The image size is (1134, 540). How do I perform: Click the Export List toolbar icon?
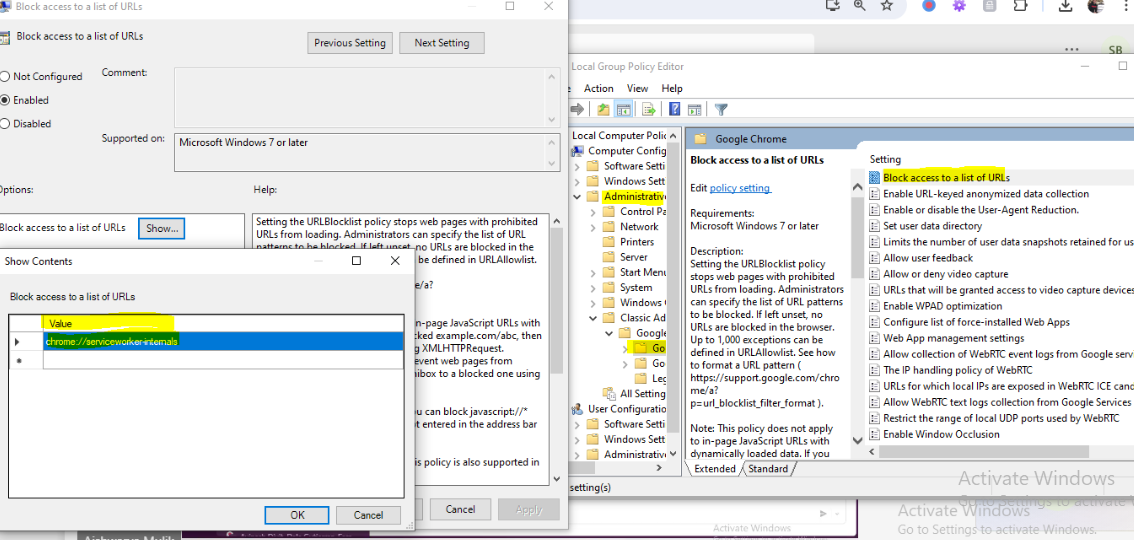(649, 109)
